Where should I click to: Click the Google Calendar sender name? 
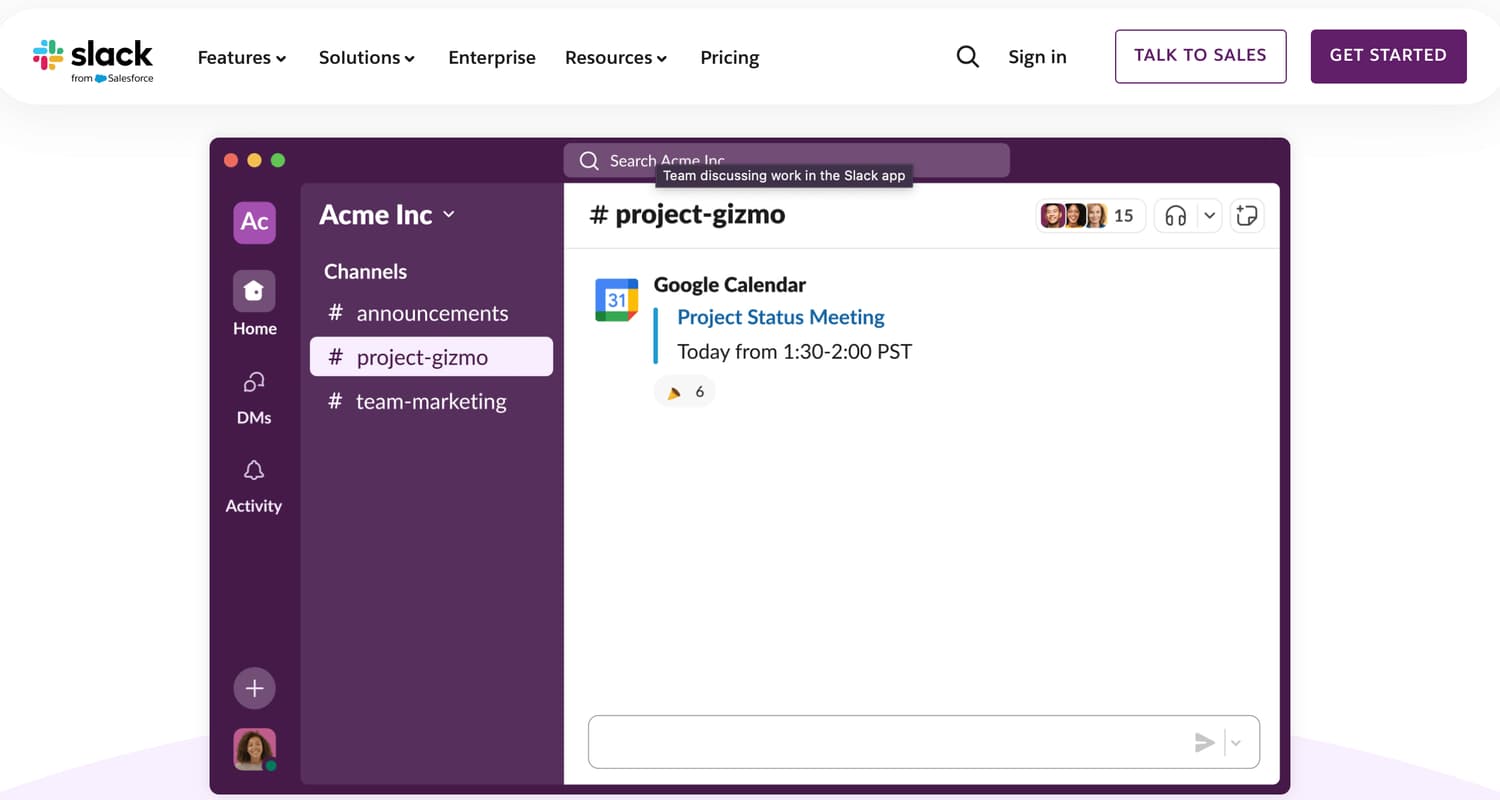[730, 285]
